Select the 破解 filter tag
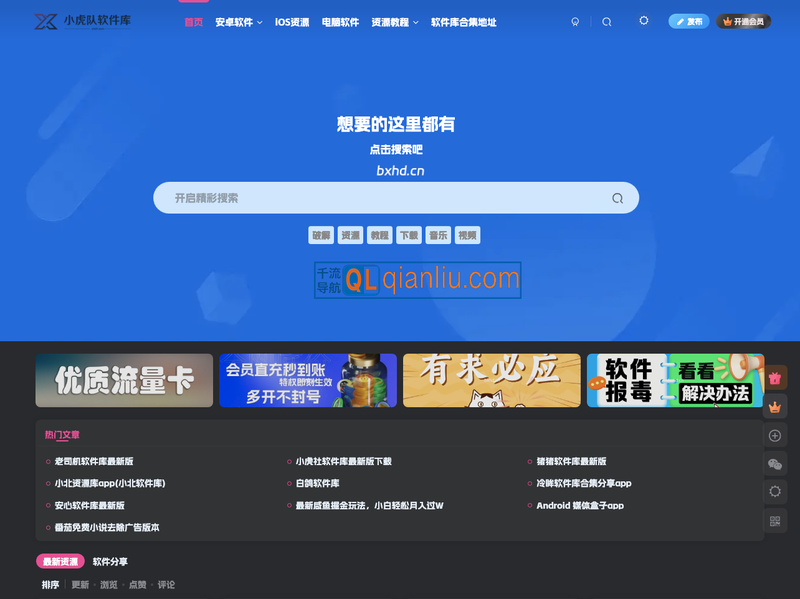 320,235
